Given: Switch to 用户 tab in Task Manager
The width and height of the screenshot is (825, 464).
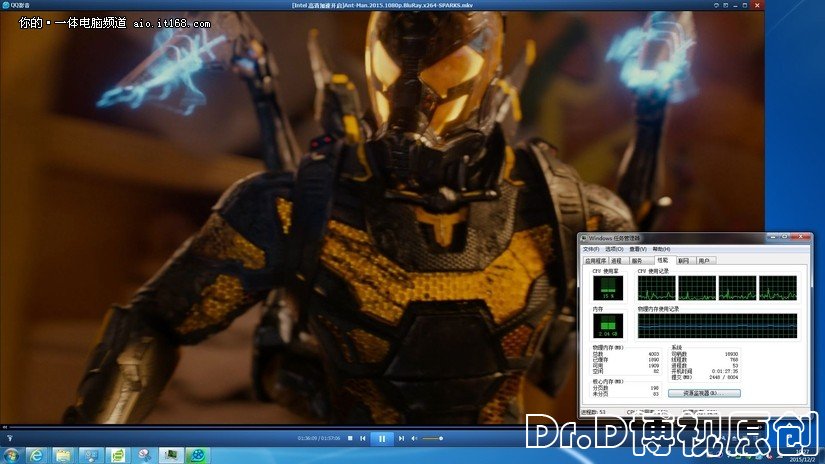Looking at the screenshot, I should tap(705, 261).
